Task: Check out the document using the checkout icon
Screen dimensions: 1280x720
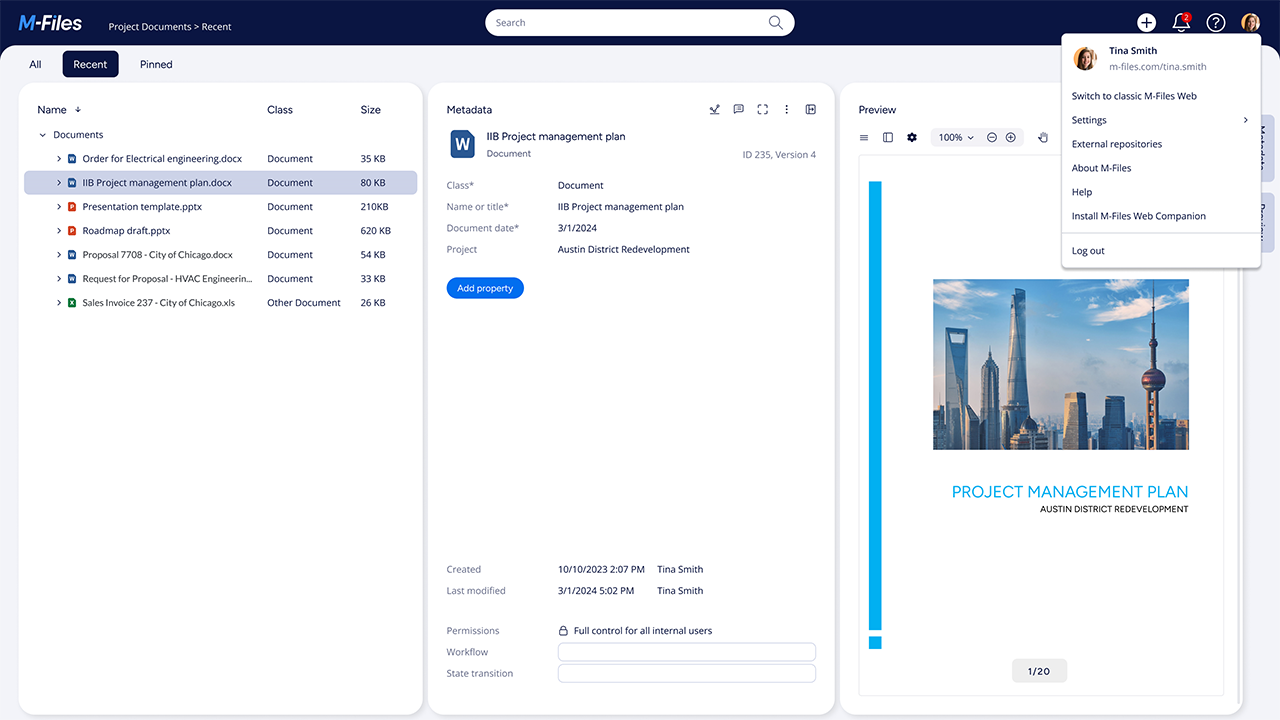Action: coord(714,109)
